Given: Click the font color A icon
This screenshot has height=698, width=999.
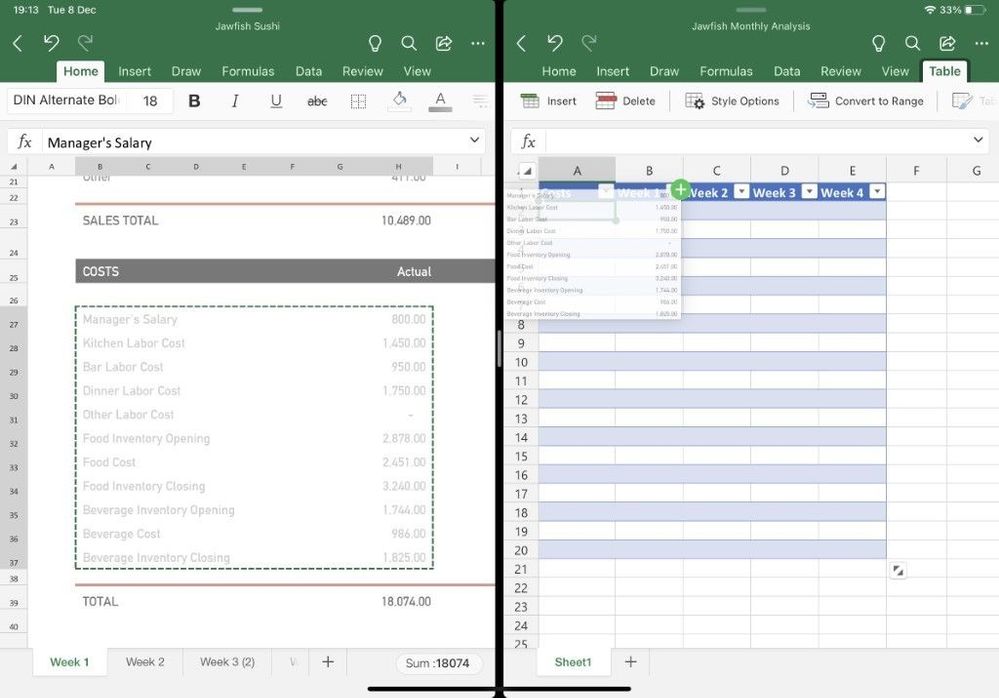Looking at the screenshot, I should [x=440, y=101].
